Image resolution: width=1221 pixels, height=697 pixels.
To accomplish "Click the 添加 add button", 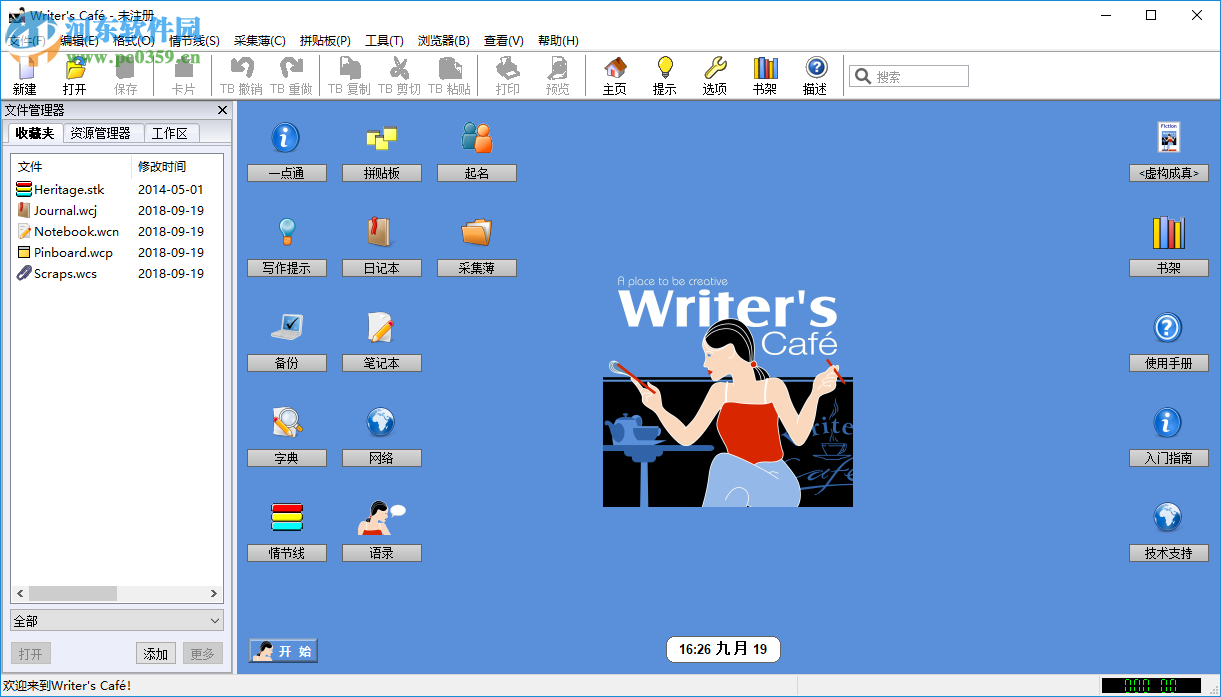I will (x=155, y=653).
